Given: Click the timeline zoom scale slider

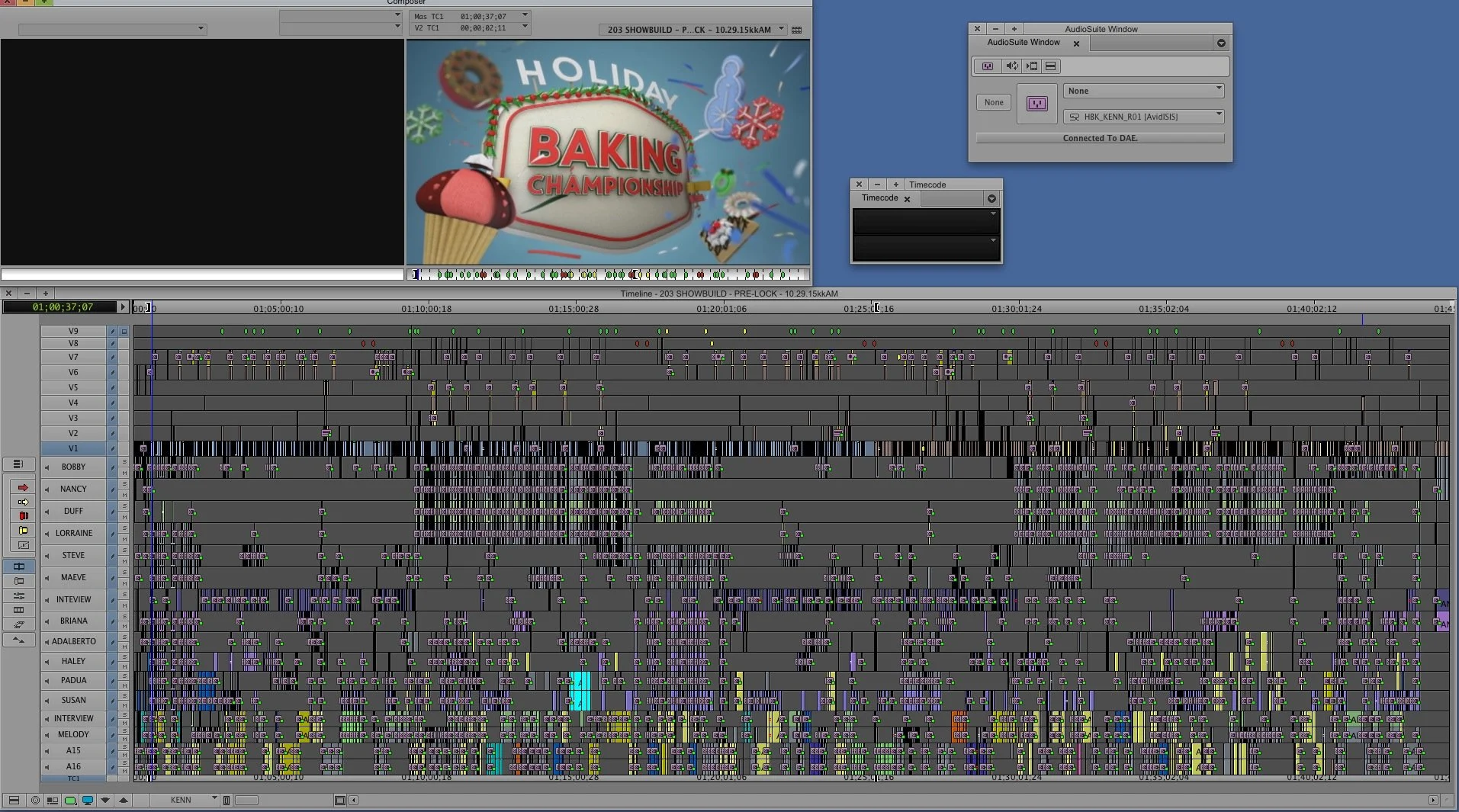Looking at the screenshot, I should 246,800.
